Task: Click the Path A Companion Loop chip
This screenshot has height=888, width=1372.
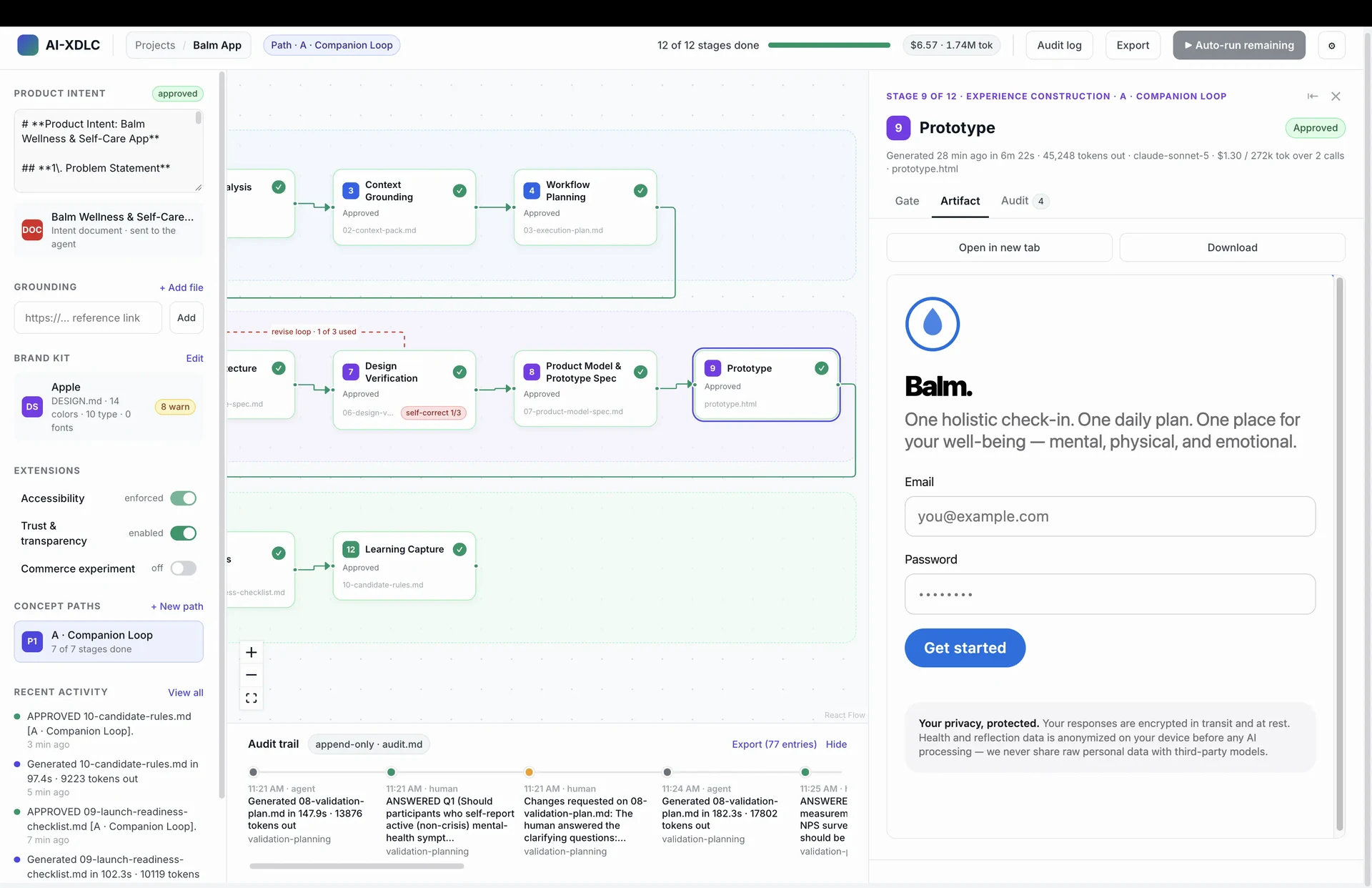Action: (332, 45)
